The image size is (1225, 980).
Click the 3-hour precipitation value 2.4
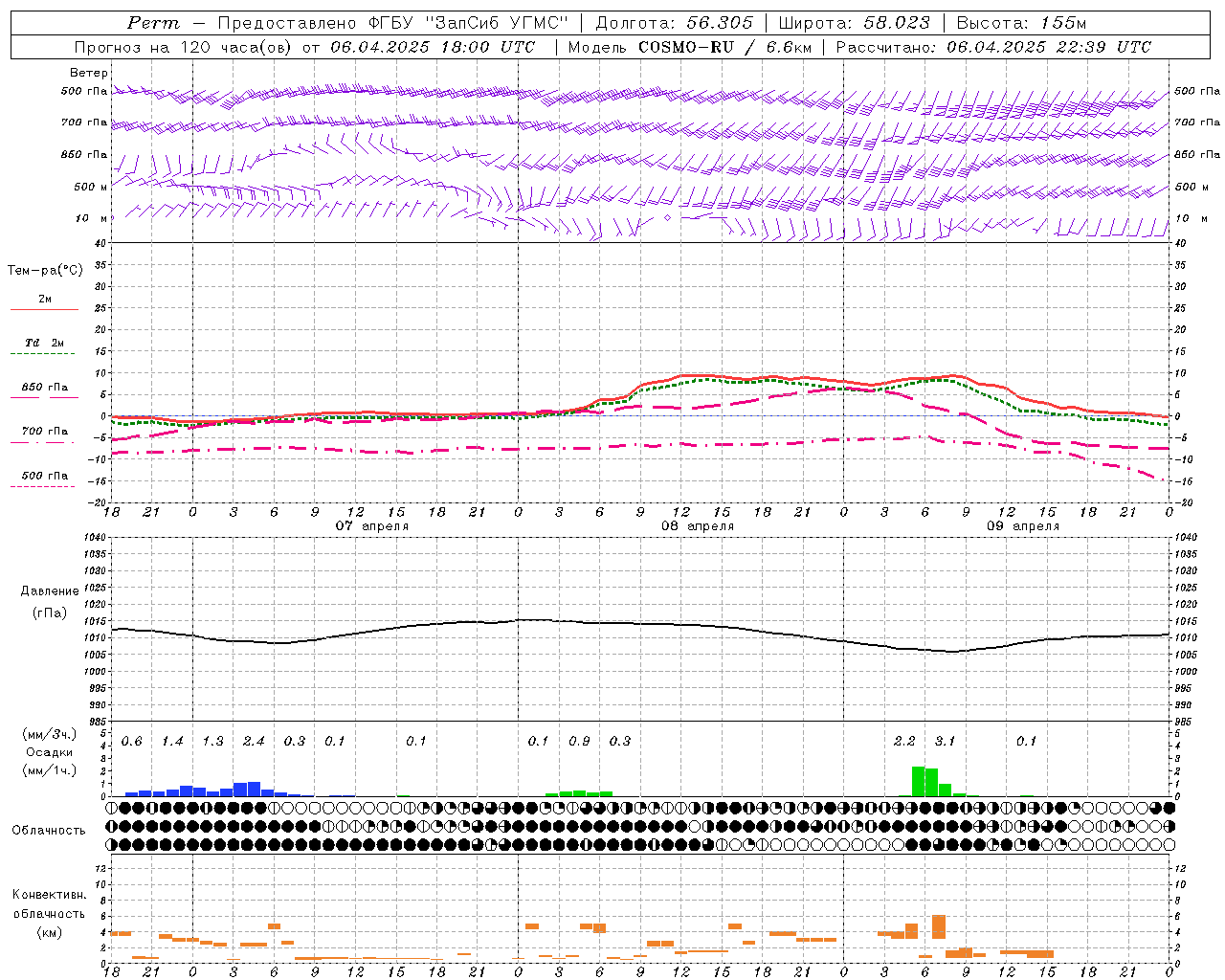[x=254, y=742]
